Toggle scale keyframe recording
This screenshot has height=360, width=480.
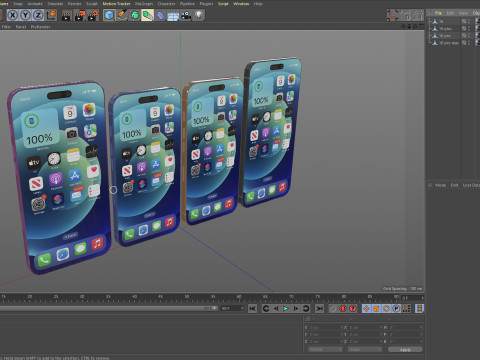pos(376,309)
